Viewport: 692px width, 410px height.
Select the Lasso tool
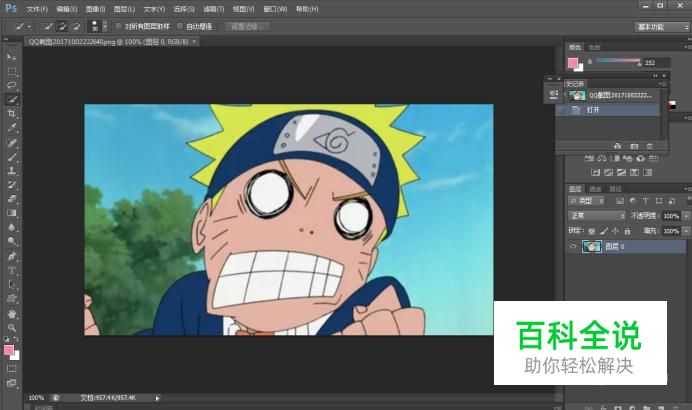tap(11, 85)
